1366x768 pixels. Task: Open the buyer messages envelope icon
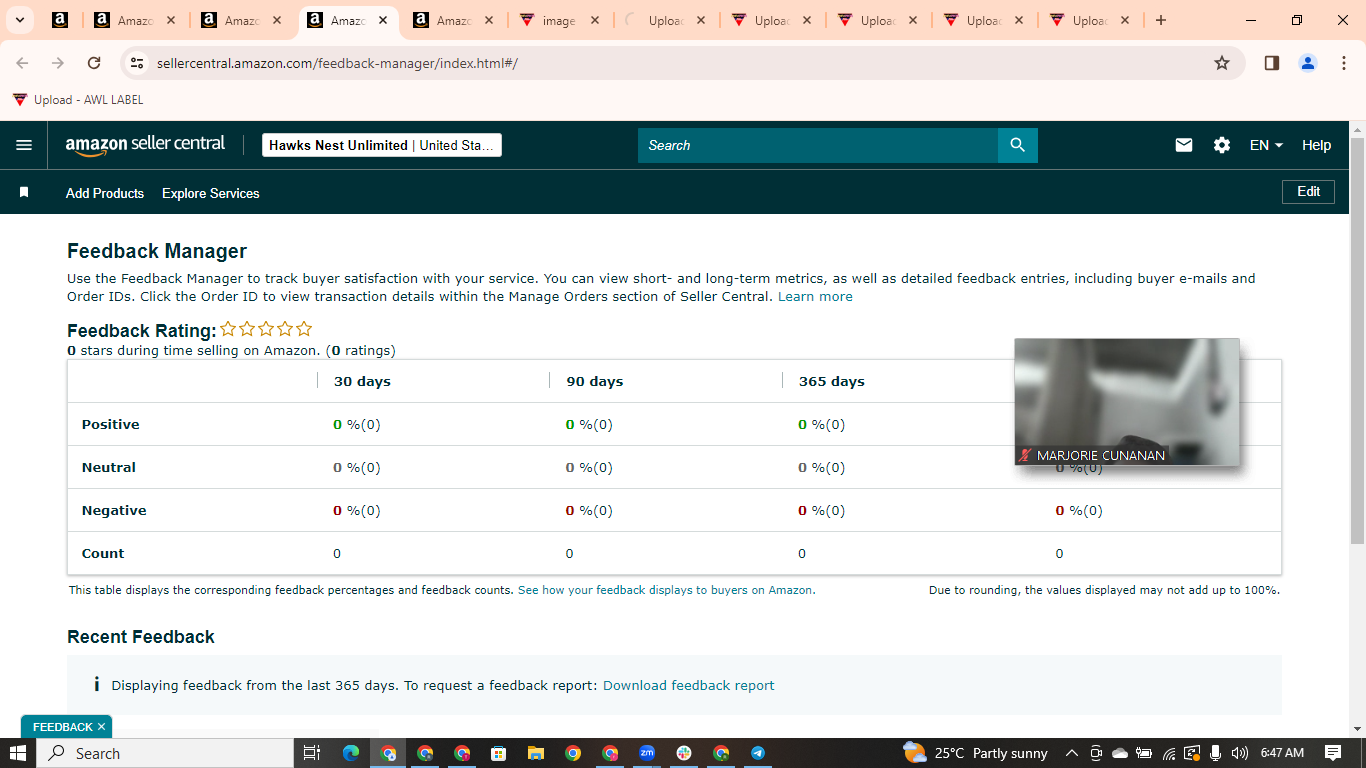point(1184,145)
